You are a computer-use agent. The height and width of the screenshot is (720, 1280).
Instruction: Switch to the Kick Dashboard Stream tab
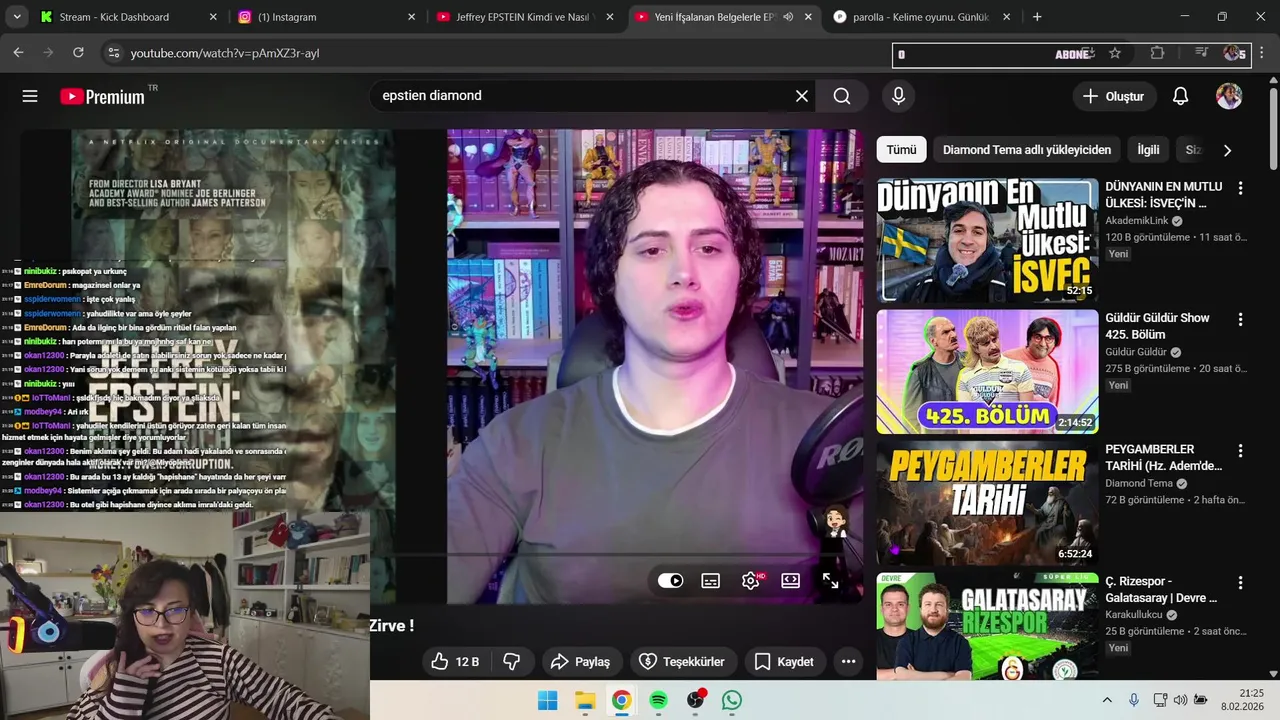point(127,17)
